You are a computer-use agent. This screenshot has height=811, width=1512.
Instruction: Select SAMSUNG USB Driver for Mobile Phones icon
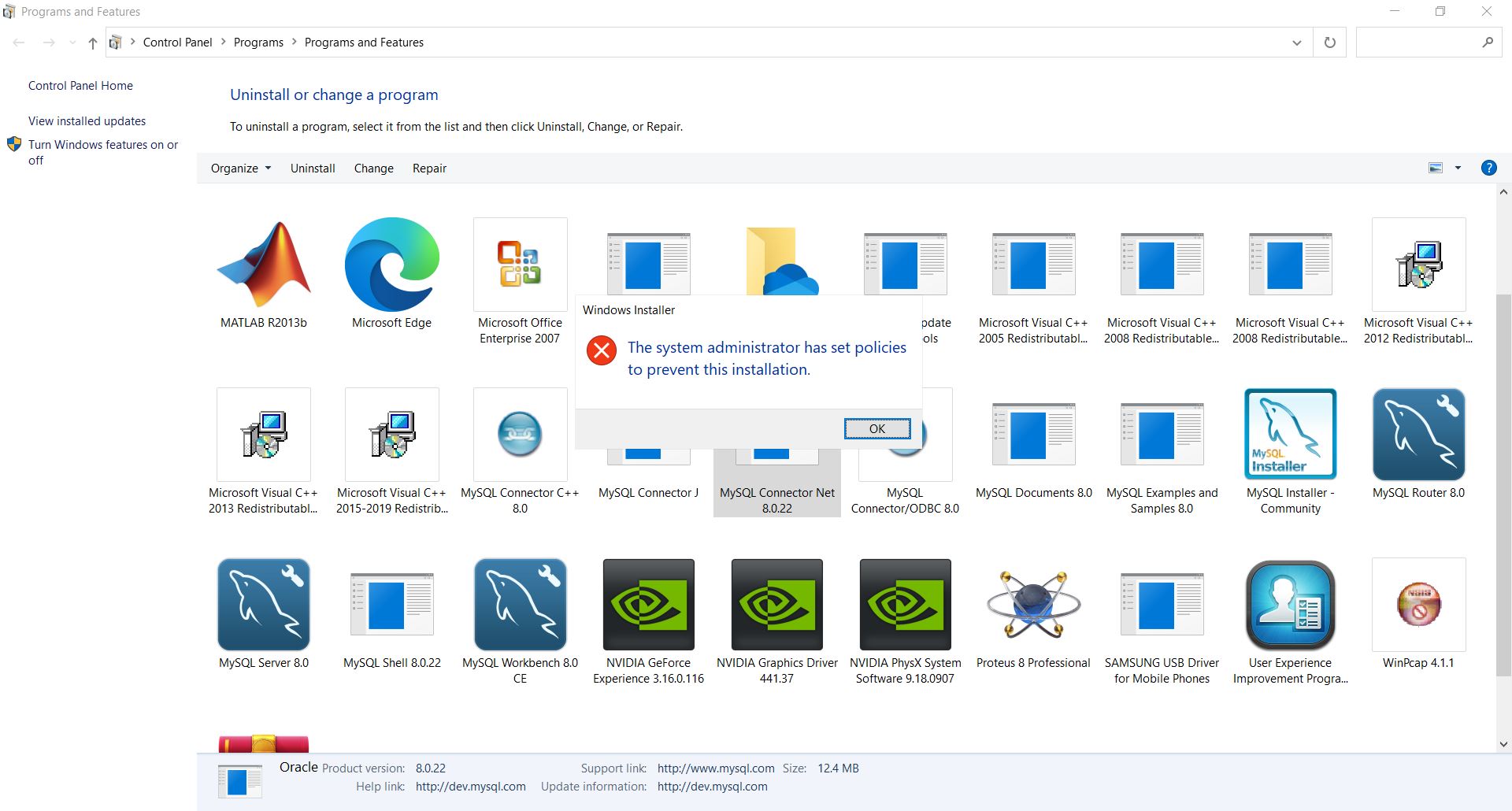click(1162, 605)
